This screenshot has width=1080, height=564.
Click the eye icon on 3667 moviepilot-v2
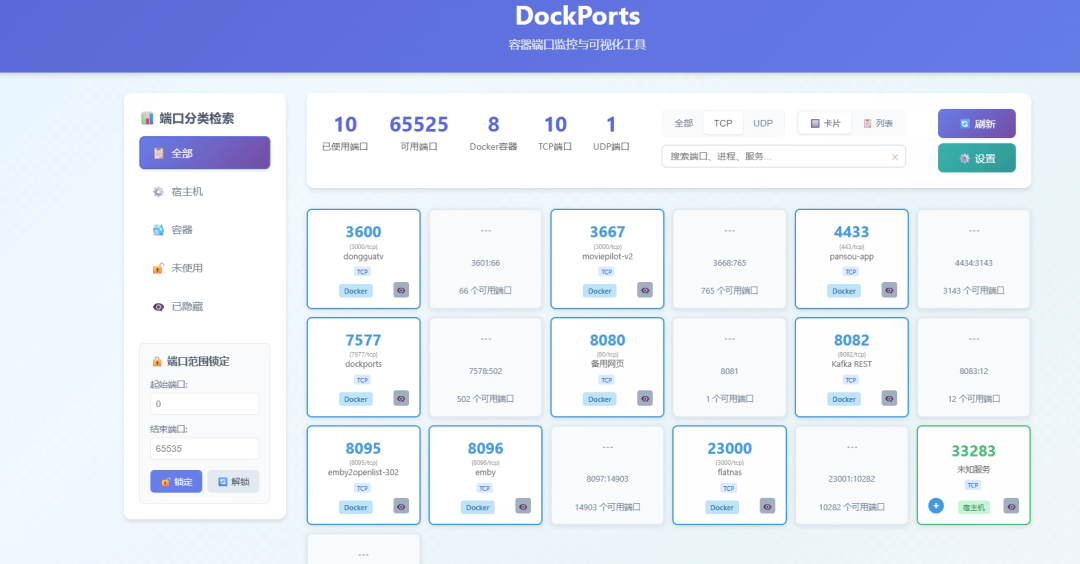point(645,290)
